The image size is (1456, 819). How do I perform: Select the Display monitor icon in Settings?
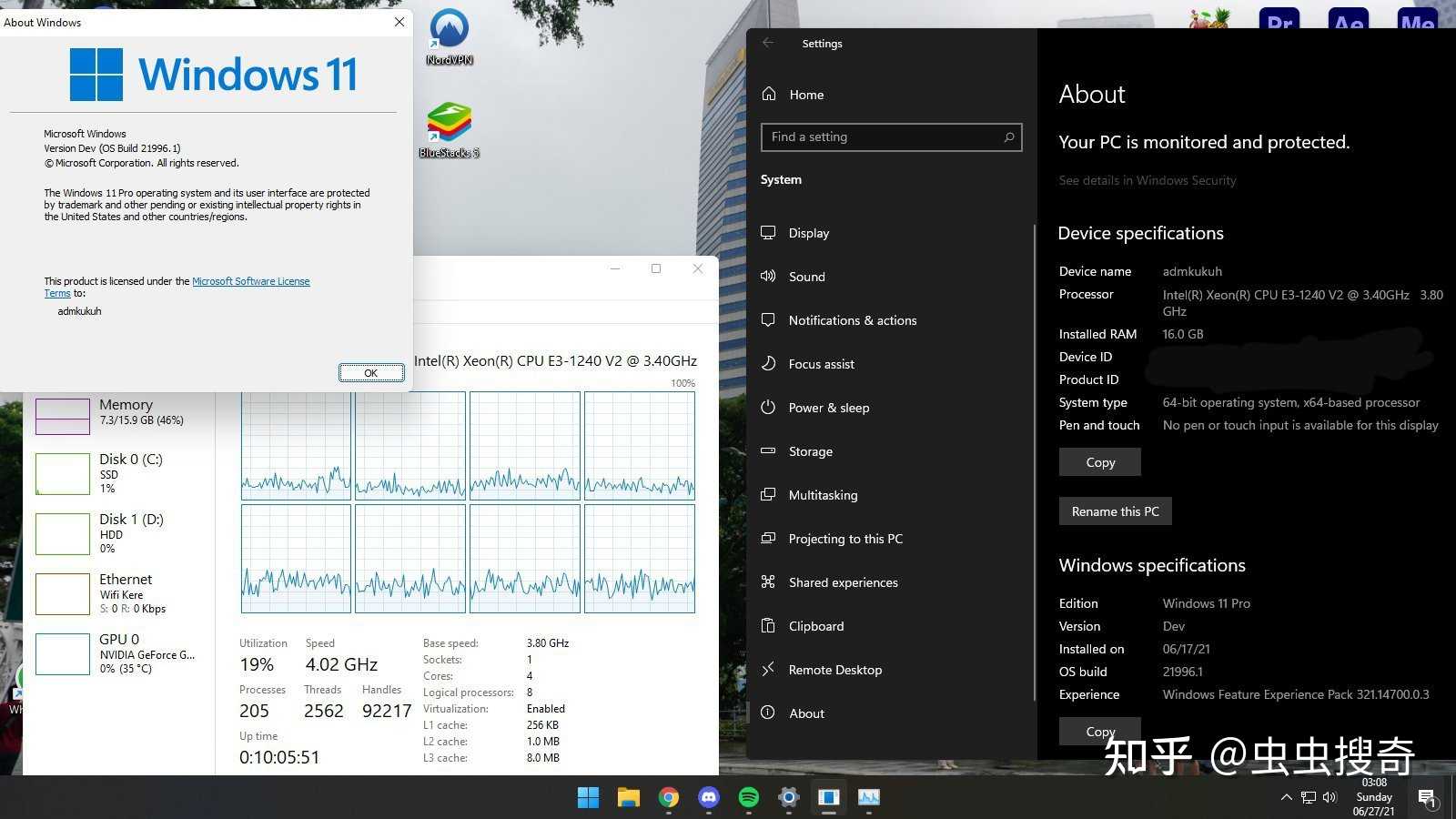pos(768,233)
